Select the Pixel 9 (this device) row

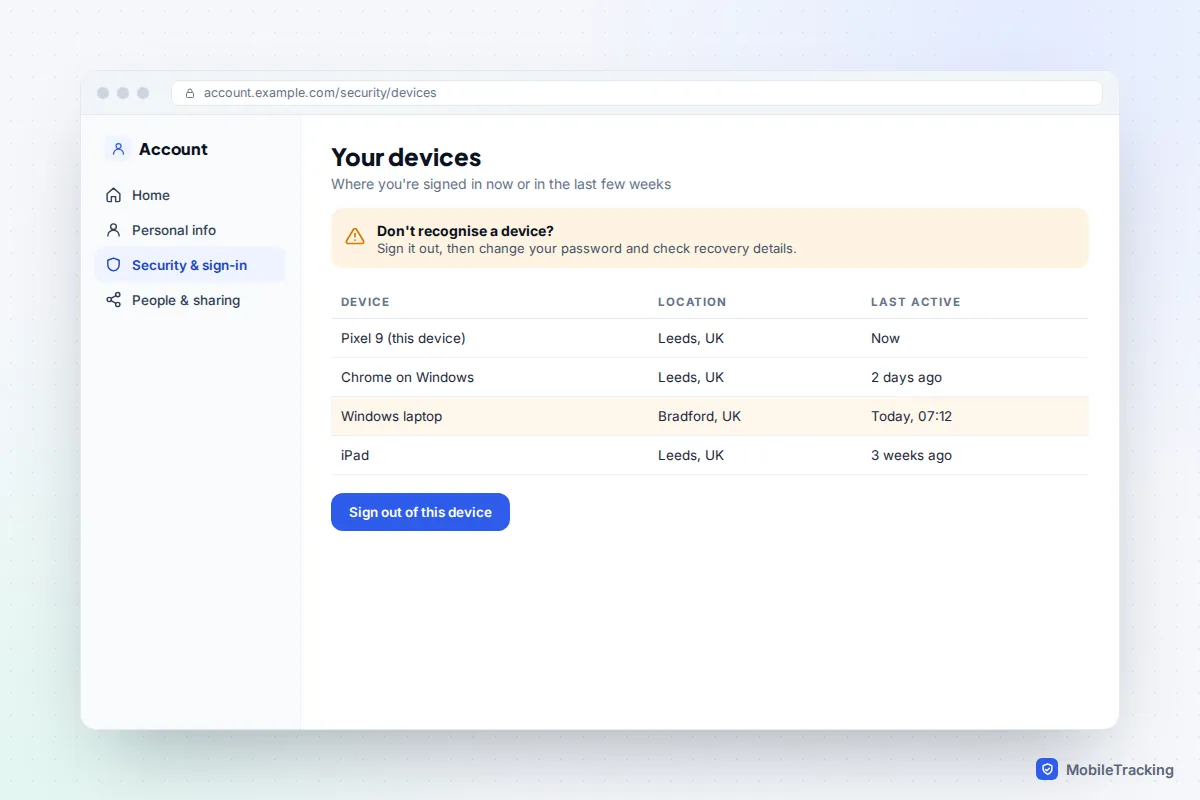(710, 338)
